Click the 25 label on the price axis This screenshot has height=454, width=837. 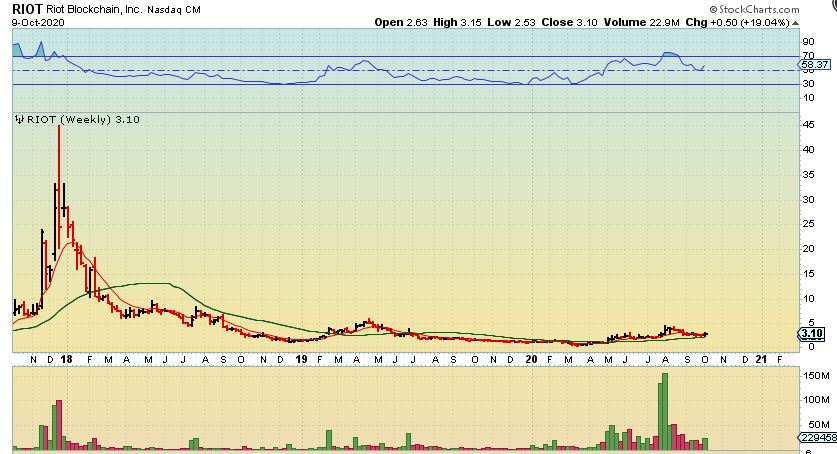808,224
